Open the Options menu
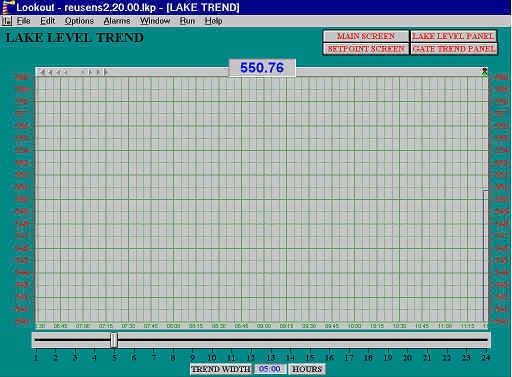Viewport: 512px width, 377px height. coord(79,21)
